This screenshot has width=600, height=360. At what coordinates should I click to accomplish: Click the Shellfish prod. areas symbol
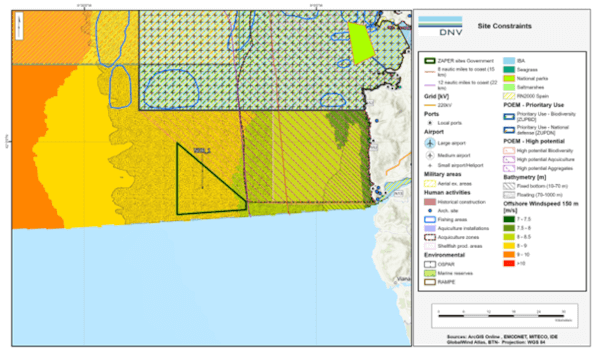pos(430,246)
